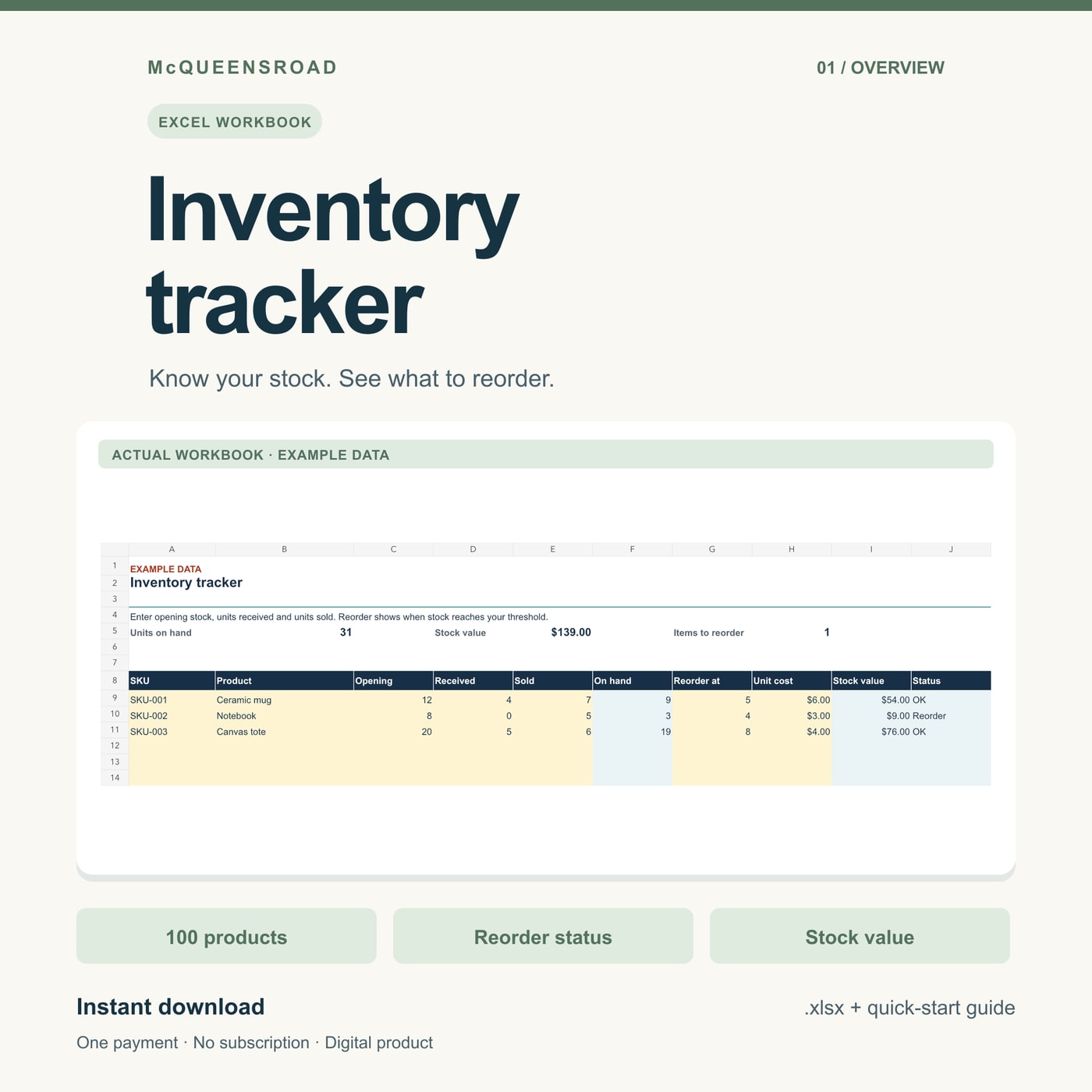
Task: Click the Stock value pill
Action: (x=860, y=936)
